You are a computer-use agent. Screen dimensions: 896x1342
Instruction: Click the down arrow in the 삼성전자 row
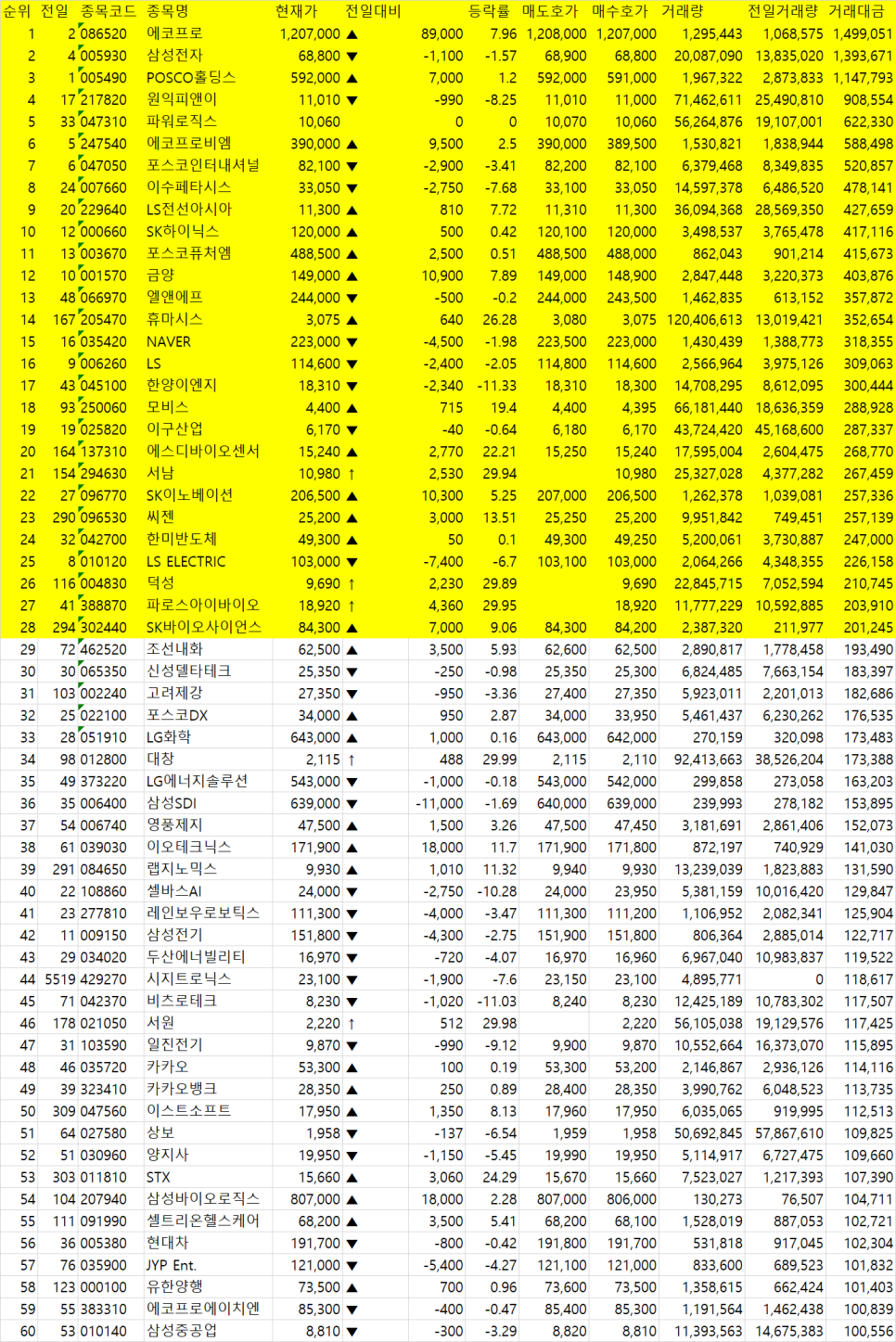point(352,57)
